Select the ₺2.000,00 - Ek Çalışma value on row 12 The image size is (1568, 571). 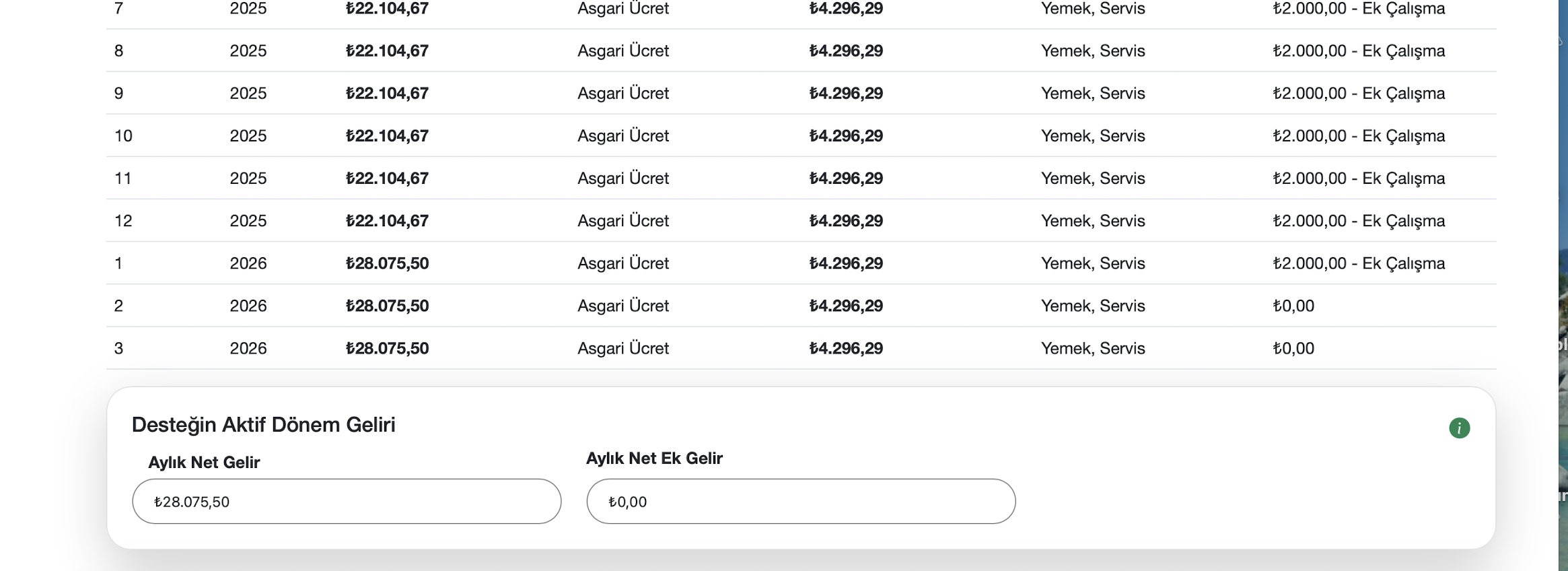[1359, 220]
